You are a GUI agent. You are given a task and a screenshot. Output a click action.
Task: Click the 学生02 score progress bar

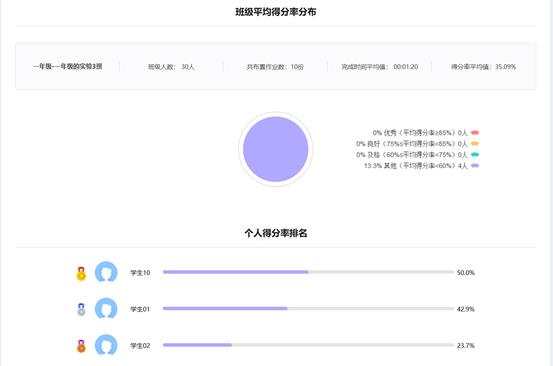[308, 345]
